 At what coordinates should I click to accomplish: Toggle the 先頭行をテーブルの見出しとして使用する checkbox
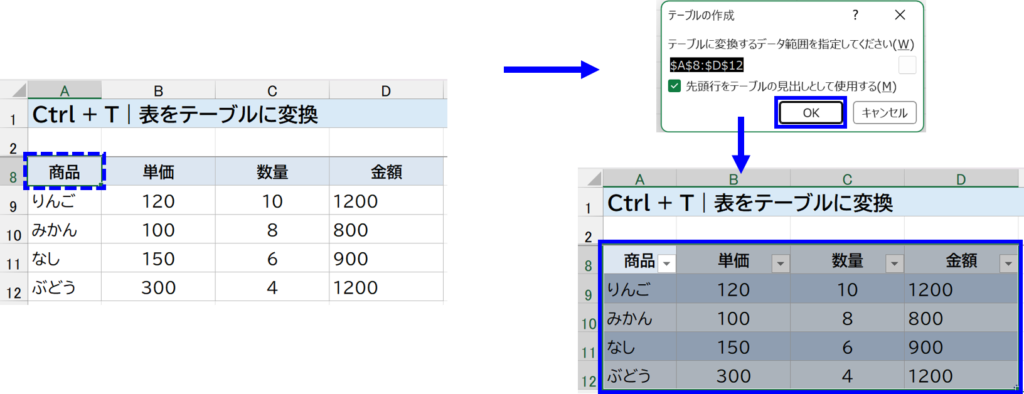coord(674,86)
